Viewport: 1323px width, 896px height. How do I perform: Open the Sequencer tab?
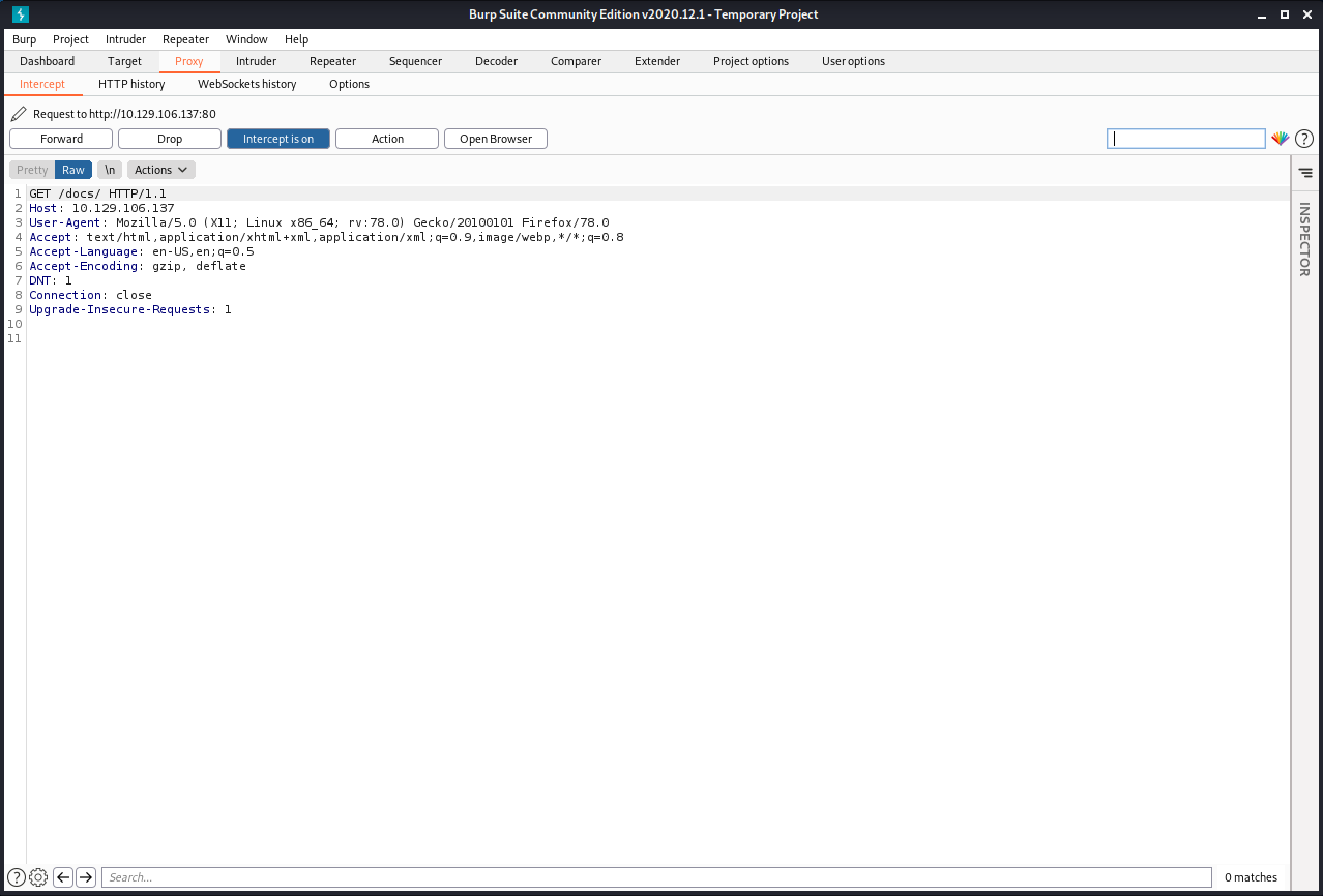(415, 62)
